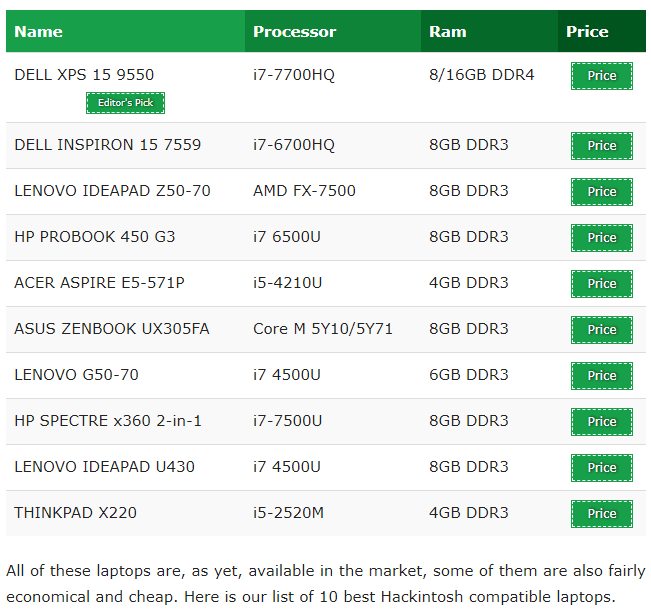The height and width of the screenshot is (614, 651).
Task: Select the Processor column header
Action: [x=294, y=32]
